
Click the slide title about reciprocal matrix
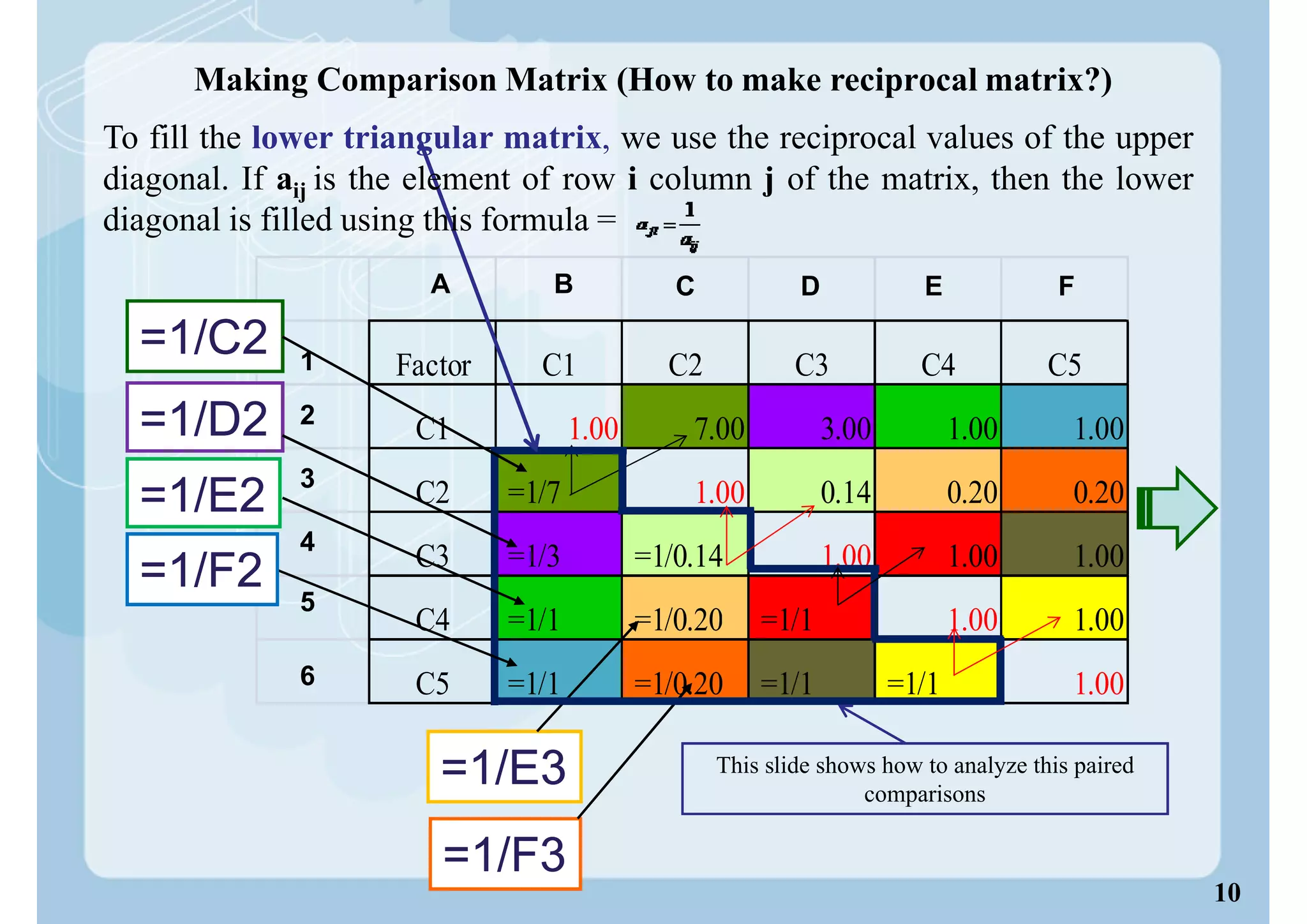(653, 80)
